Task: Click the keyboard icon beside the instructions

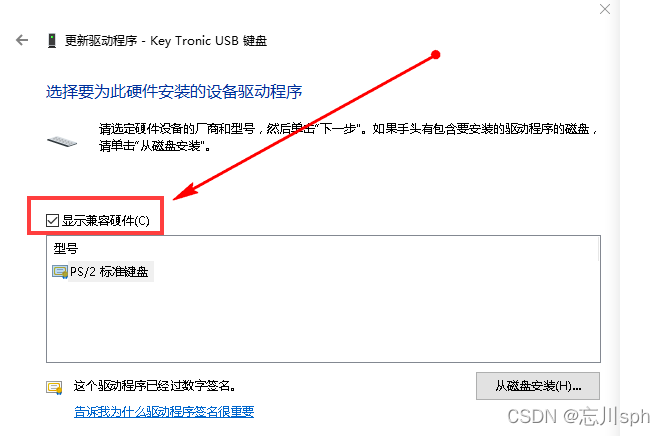Action: pyautogui.click(x=62, y=142)
